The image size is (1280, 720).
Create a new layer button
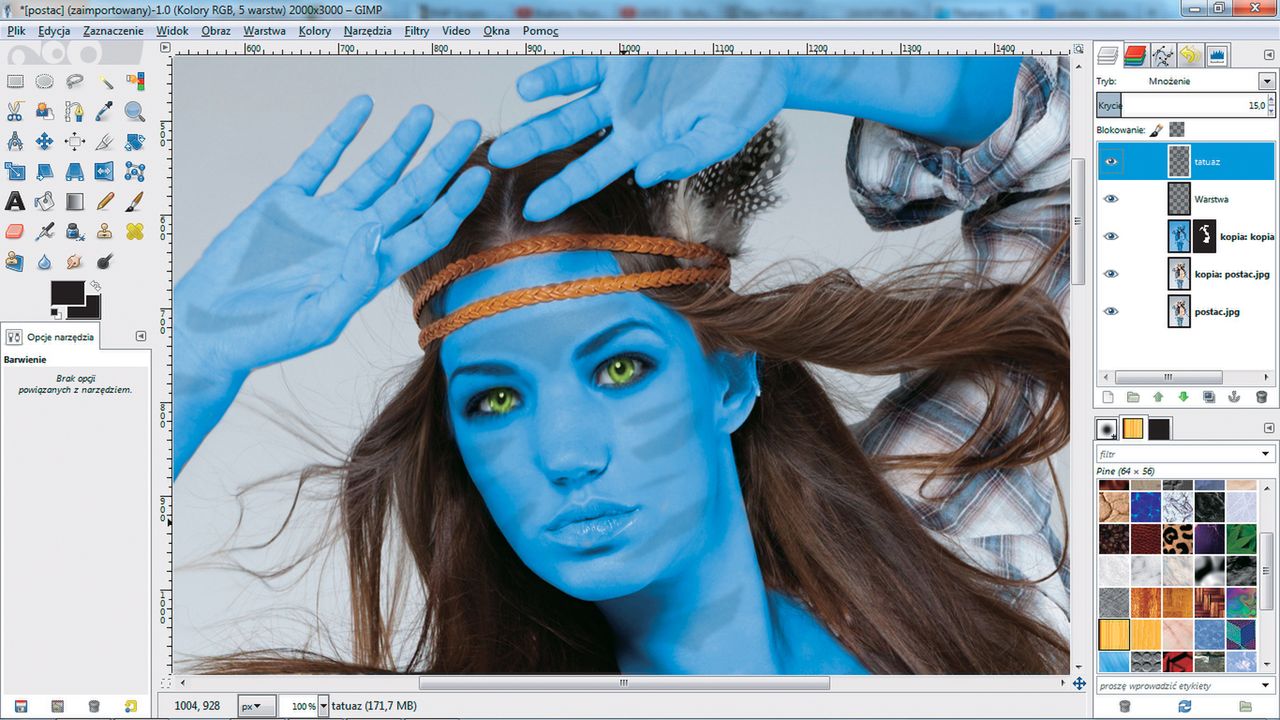click(x=1106, y=397)
